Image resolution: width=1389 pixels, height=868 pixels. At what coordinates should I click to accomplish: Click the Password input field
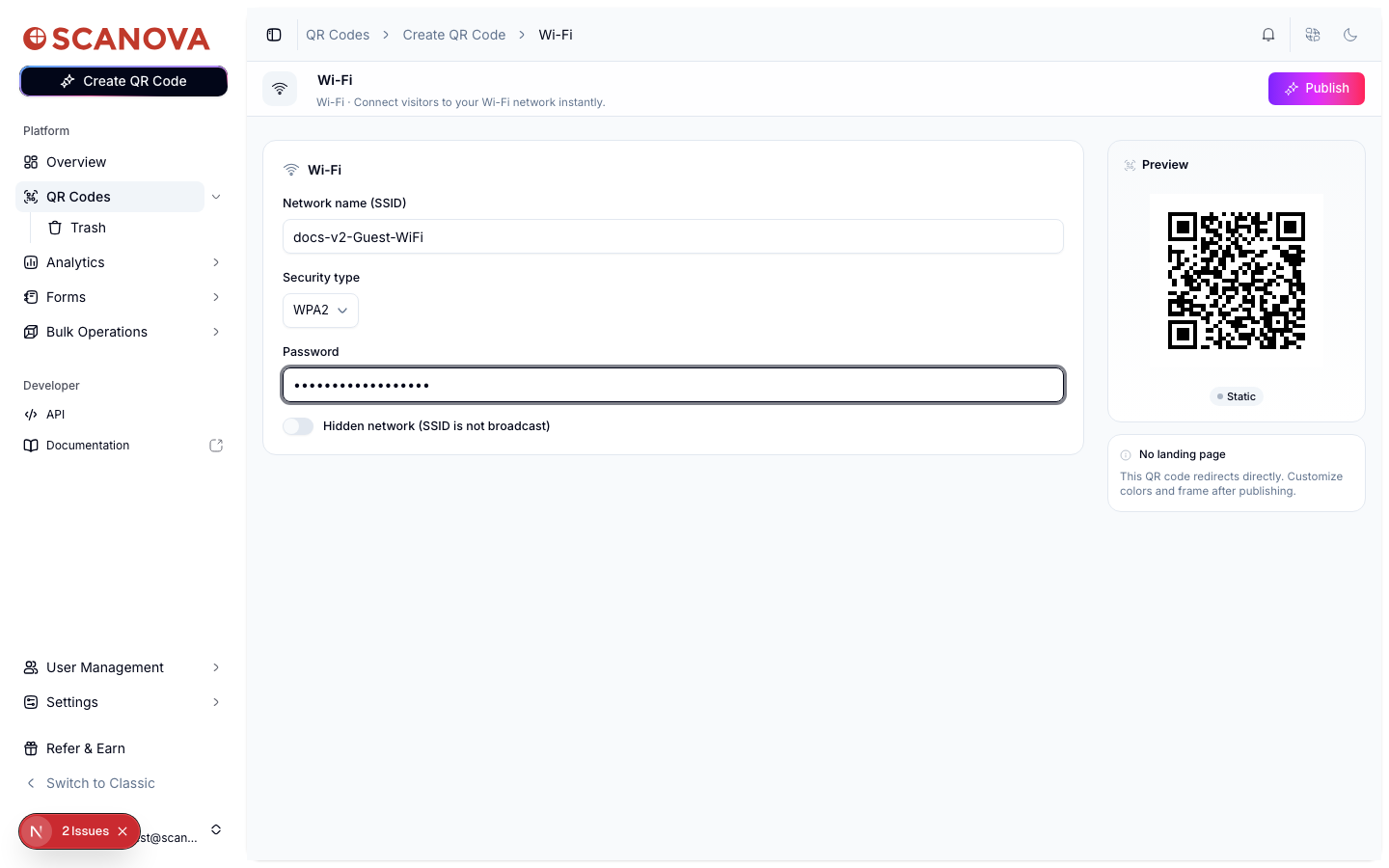coord(673,385)
